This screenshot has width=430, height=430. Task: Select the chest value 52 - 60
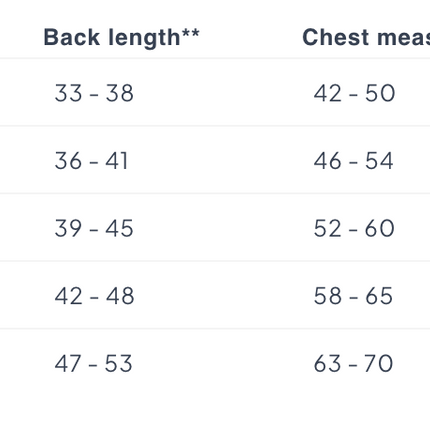(x=354, y=228)
